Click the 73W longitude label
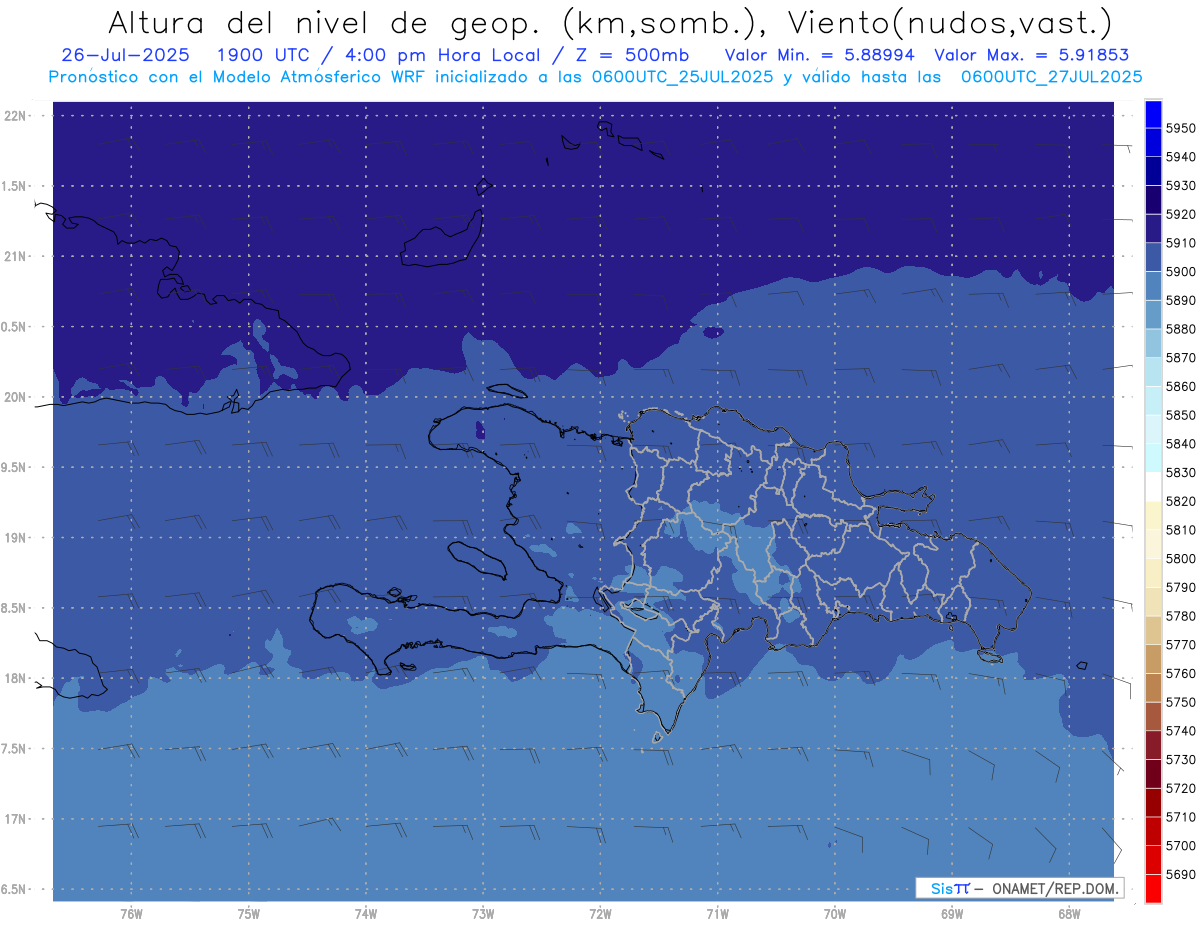Image resolution: width=1200 pixels, height=927 pixels. [x=483, y=913]
